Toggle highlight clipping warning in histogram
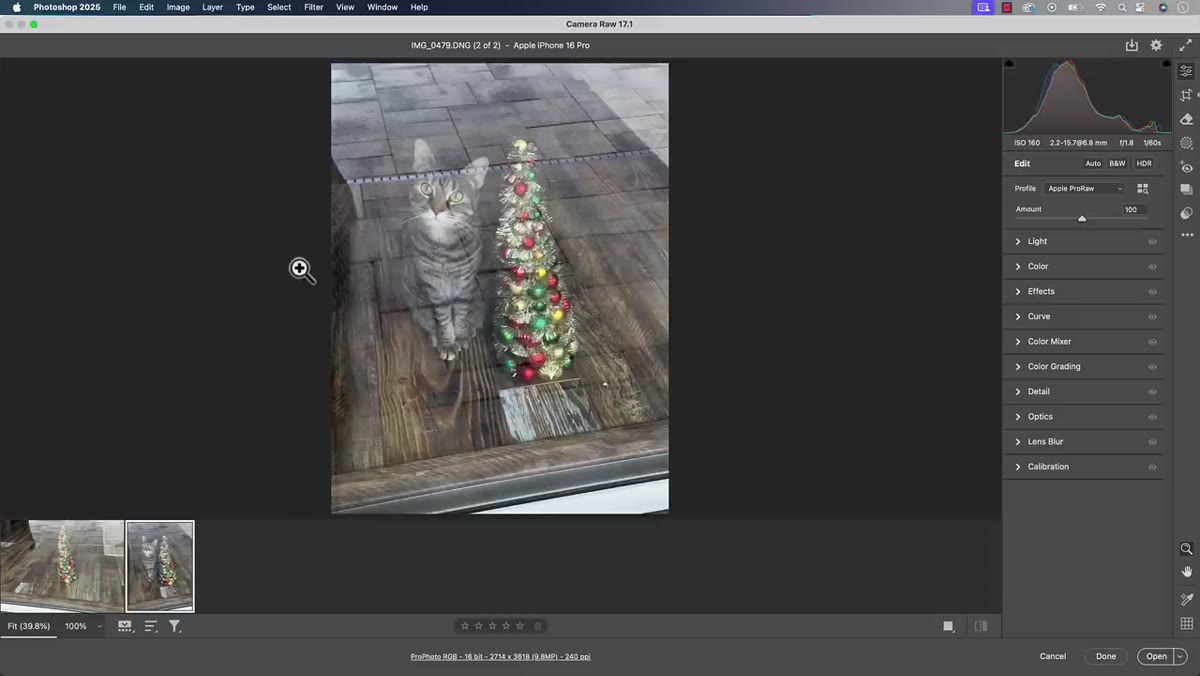 (1166, 64)
